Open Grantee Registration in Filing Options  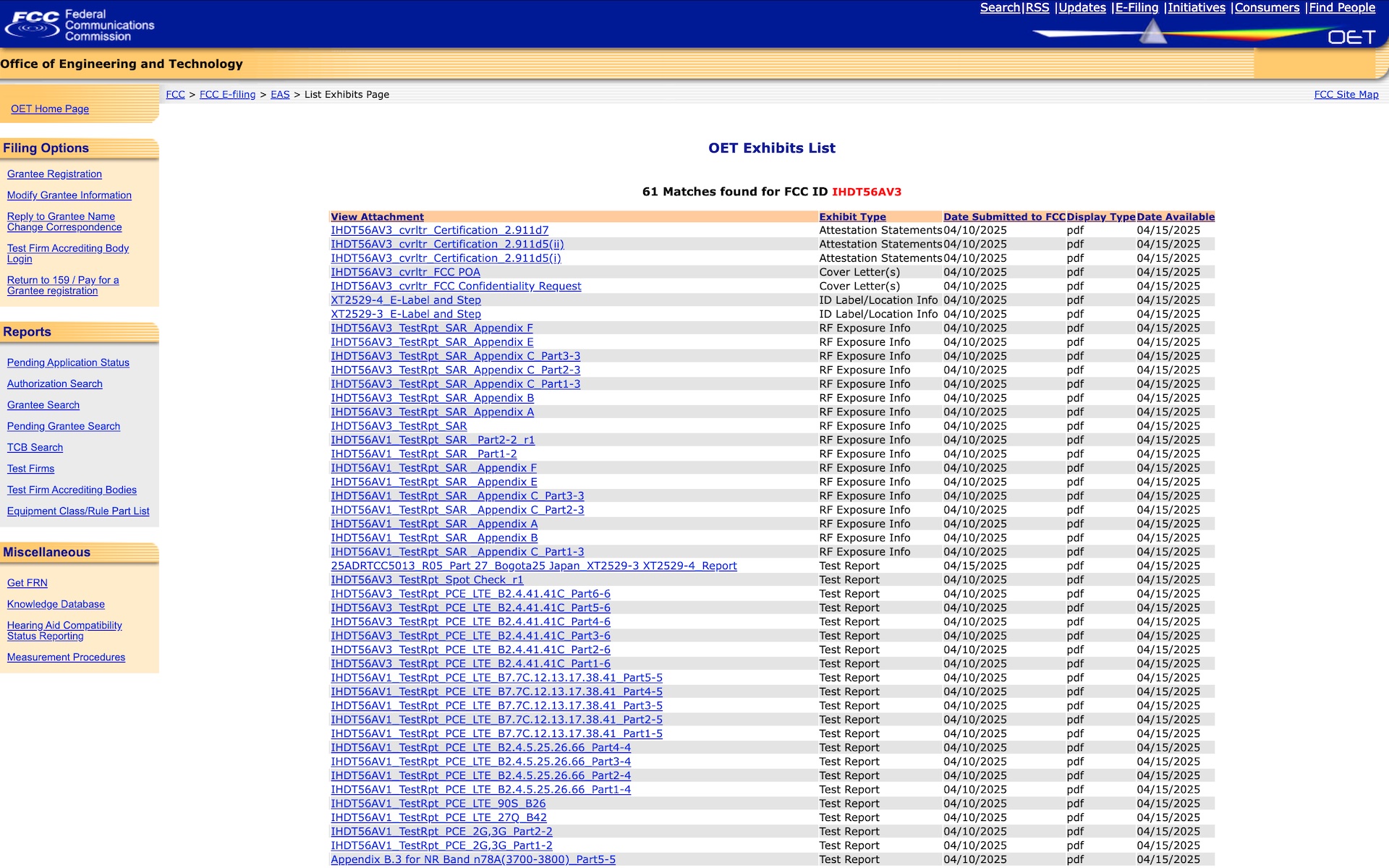click(x=54, y=174)
